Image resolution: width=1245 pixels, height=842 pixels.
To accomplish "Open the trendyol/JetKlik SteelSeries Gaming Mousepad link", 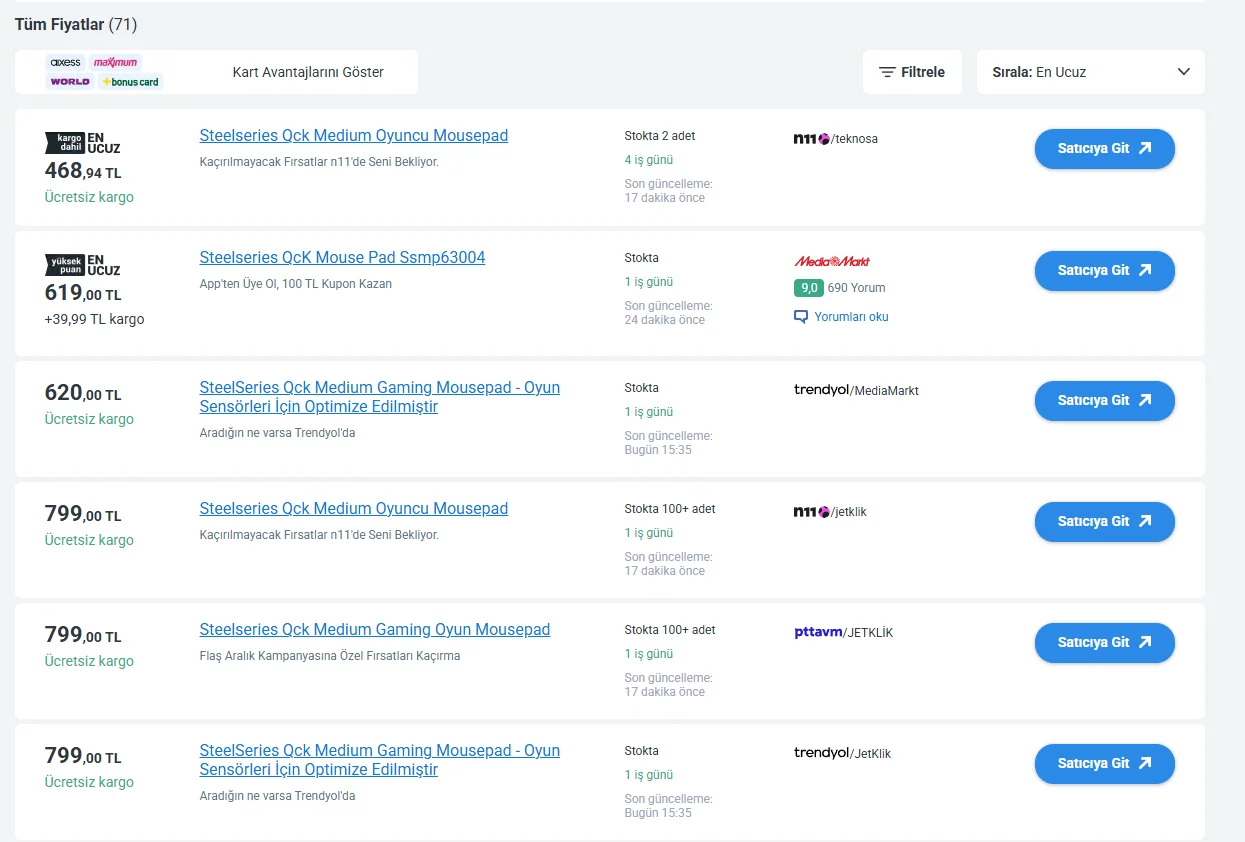I will pos(380,760).
